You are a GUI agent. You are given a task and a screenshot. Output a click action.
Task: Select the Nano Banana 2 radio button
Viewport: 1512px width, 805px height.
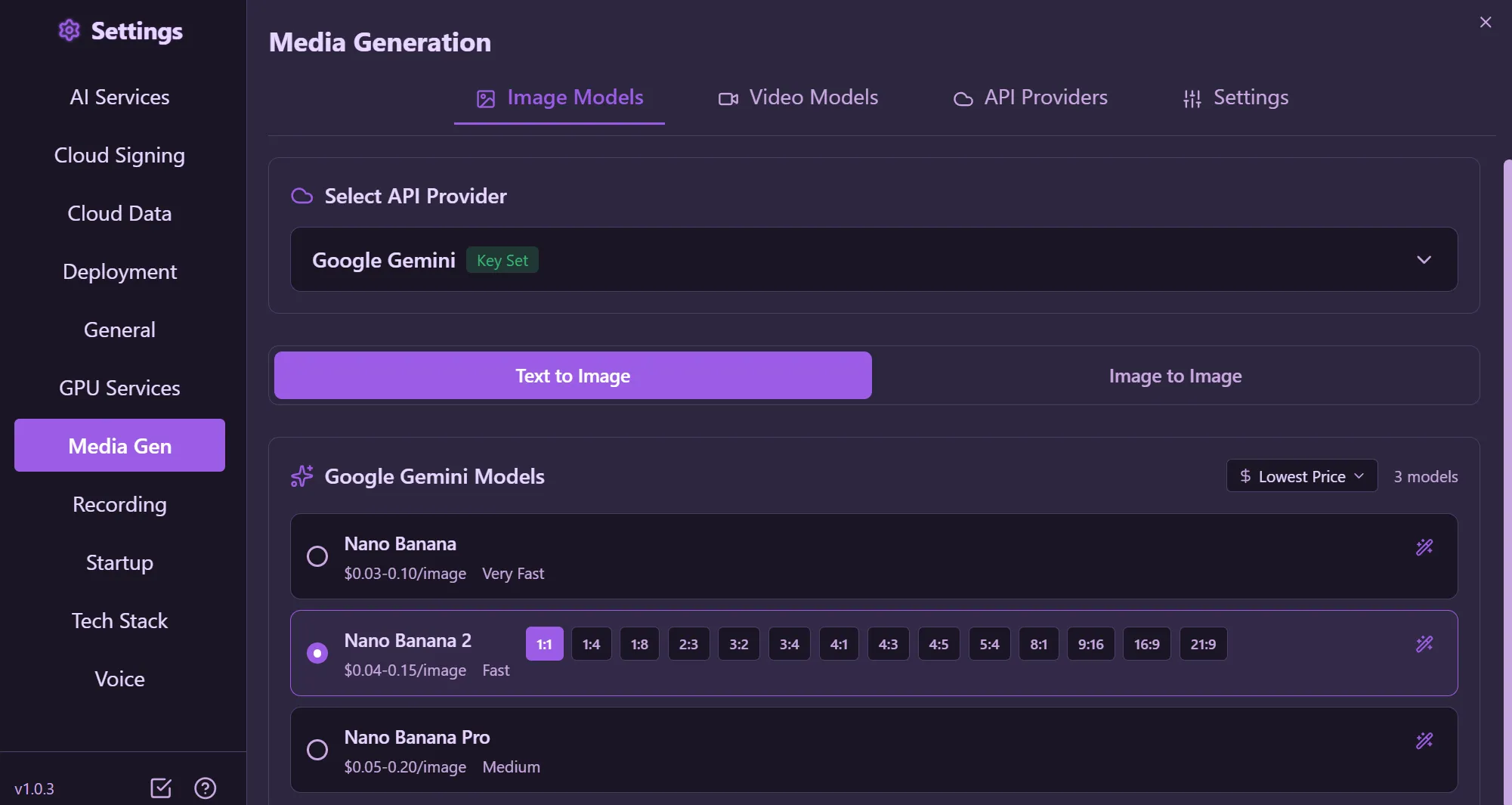[317, 653]
